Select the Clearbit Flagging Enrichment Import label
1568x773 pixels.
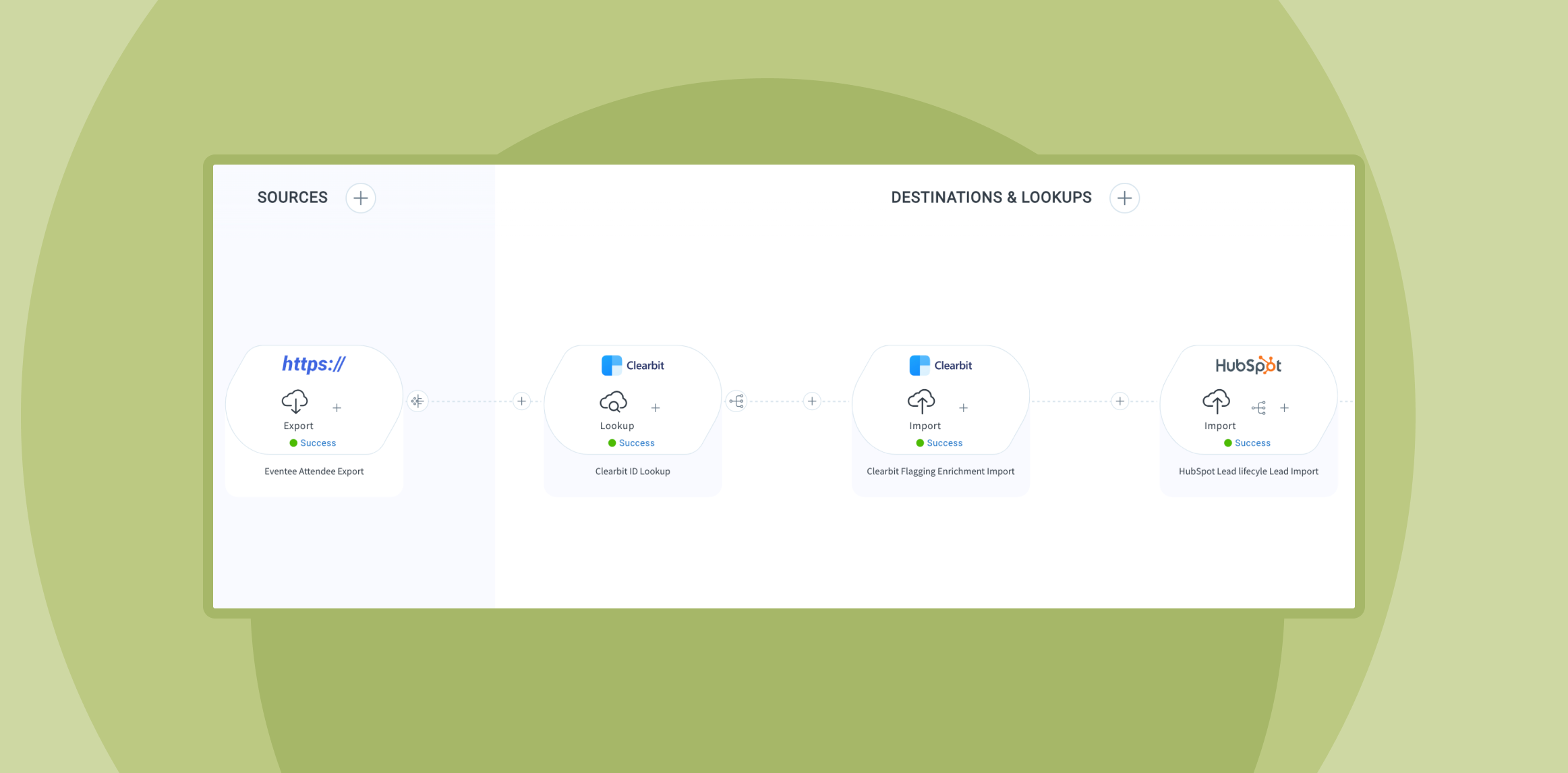(940, 471)
